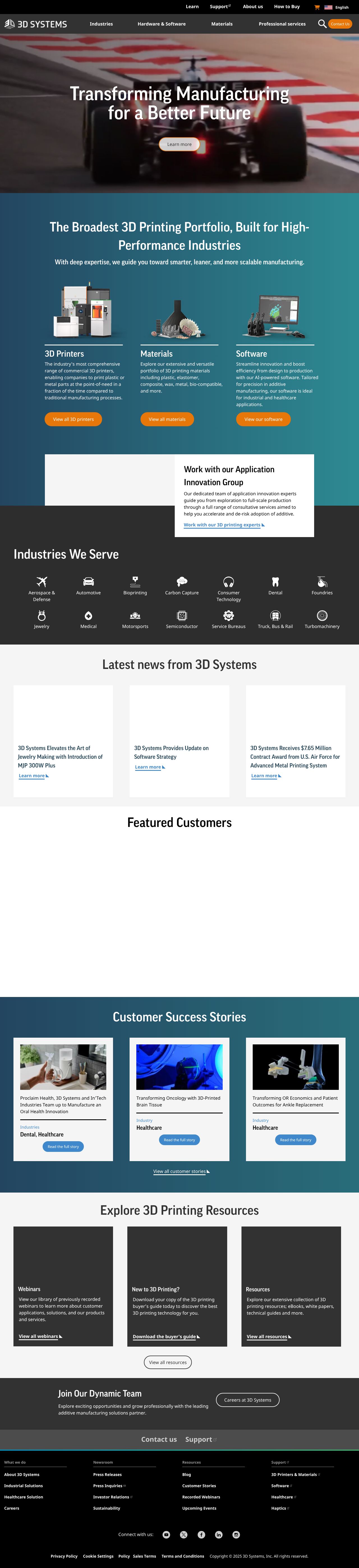Go to How to Buy
Screen dimensions: 359x1568
[x=287, y=7]
